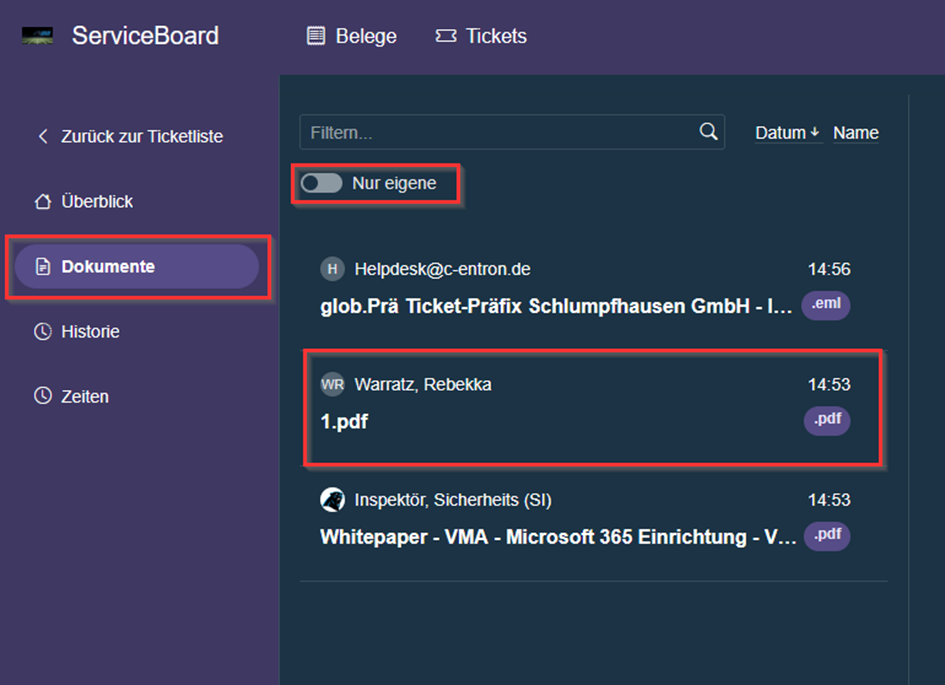Sort documents by Datum
The image size is (945, 685).
point(787,133)
